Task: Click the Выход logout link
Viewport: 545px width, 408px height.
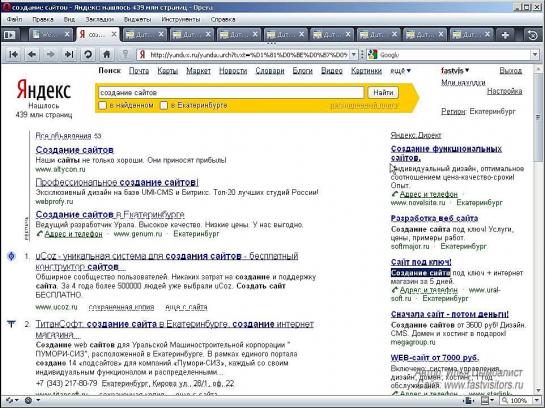Action: click(511, 71)
